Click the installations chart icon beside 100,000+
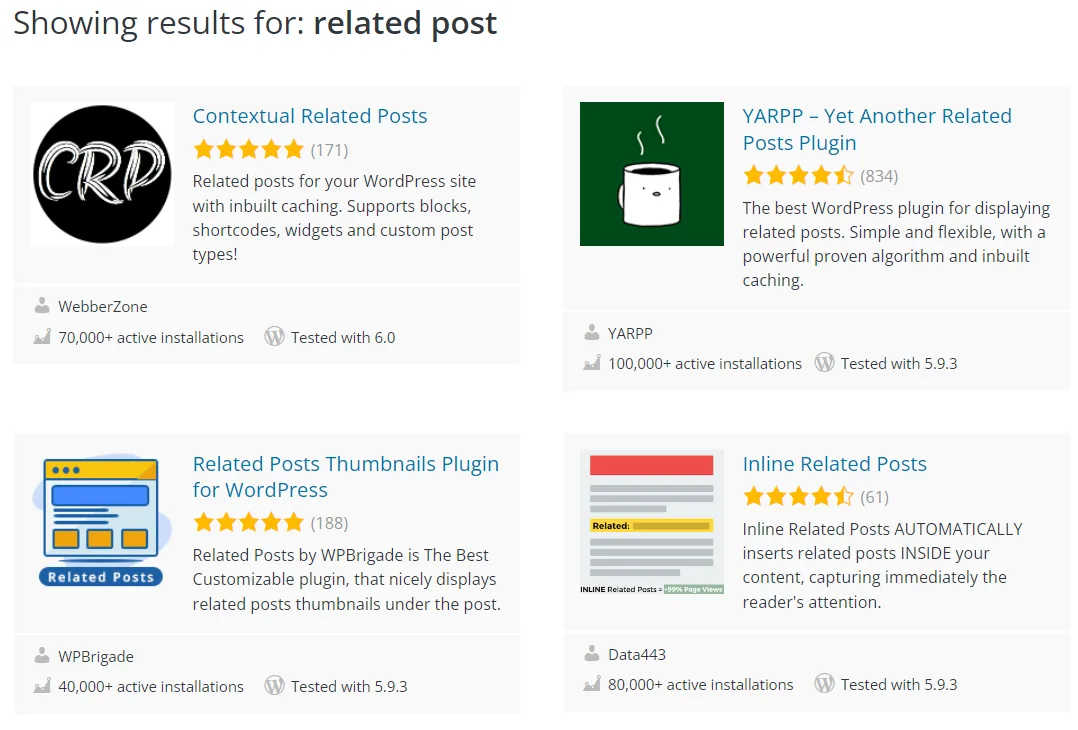Screen dimensions: 1078x730 (592, 363)
